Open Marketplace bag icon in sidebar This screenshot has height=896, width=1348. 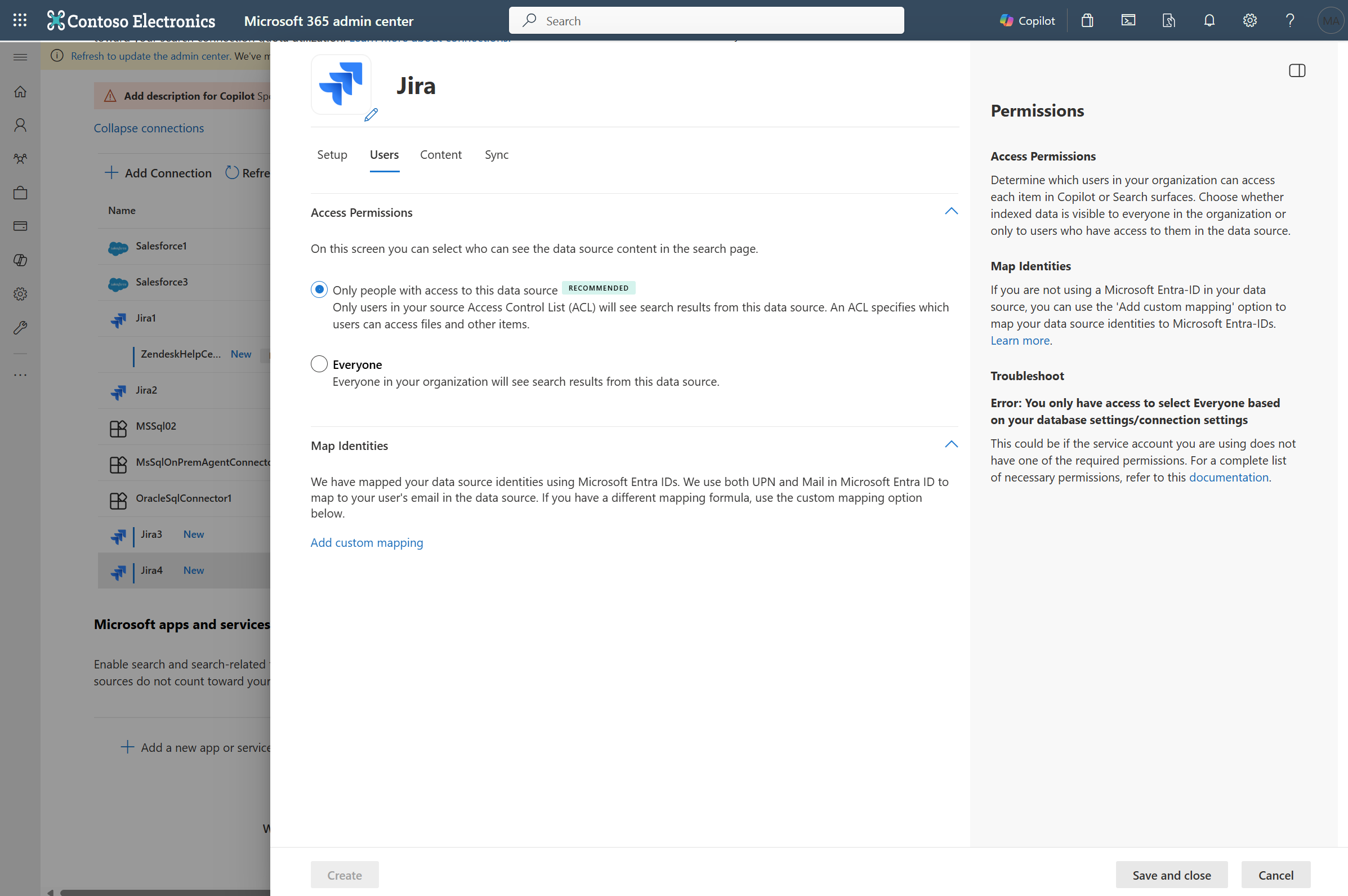[x=20, y=193]
